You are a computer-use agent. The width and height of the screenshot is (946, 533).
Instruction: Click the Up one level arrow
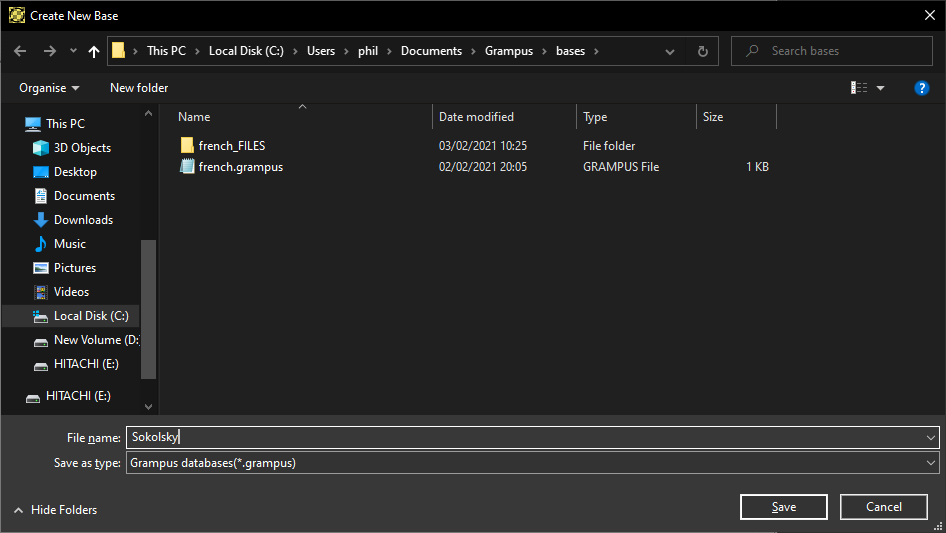[x=94, y=51]
